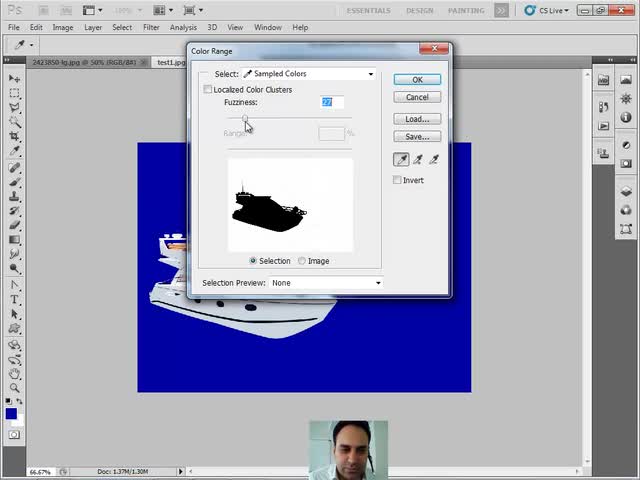
Task: Select the Gradient tool
Action: tap(14, 240)
